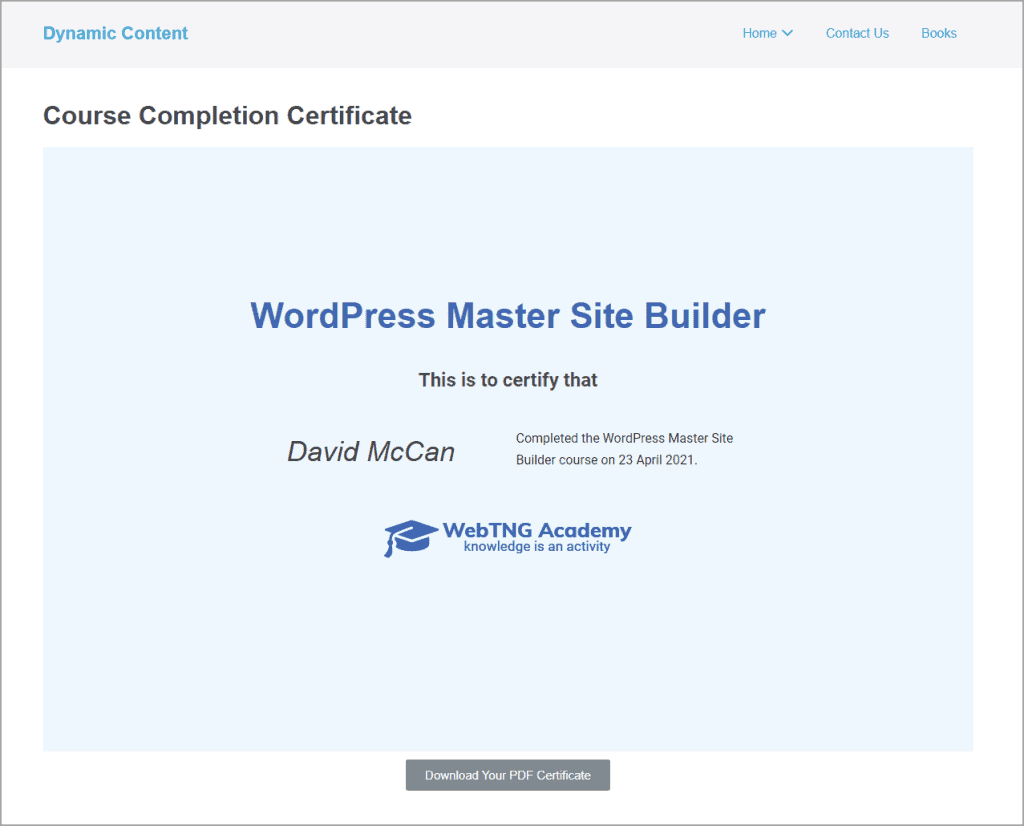The image size is (1024, 826).
Task: Click the Dynamic Content header link
Action: (115, 33)
